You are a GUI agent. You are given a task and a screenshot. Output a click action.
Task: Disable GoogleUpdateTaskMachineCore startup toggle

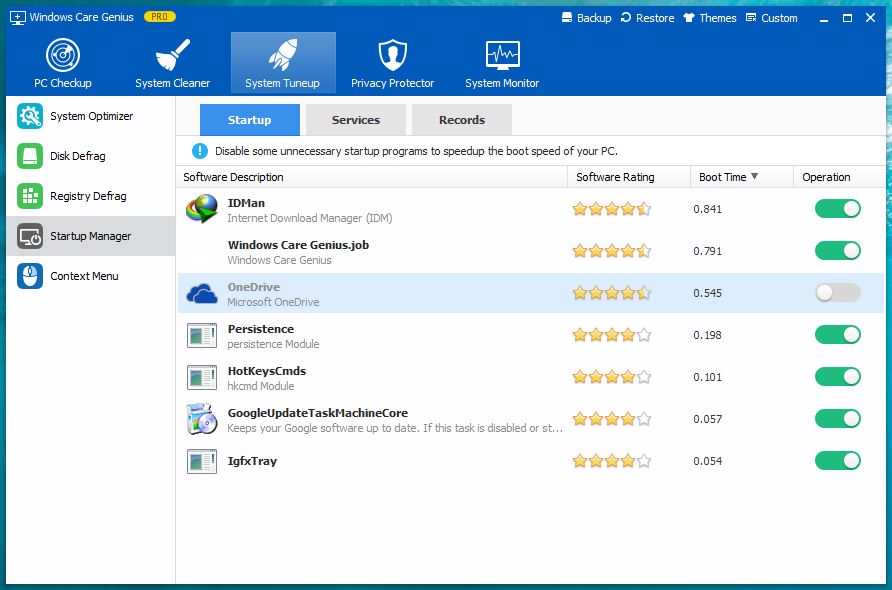pyautogui.click(x=837, y=419)
